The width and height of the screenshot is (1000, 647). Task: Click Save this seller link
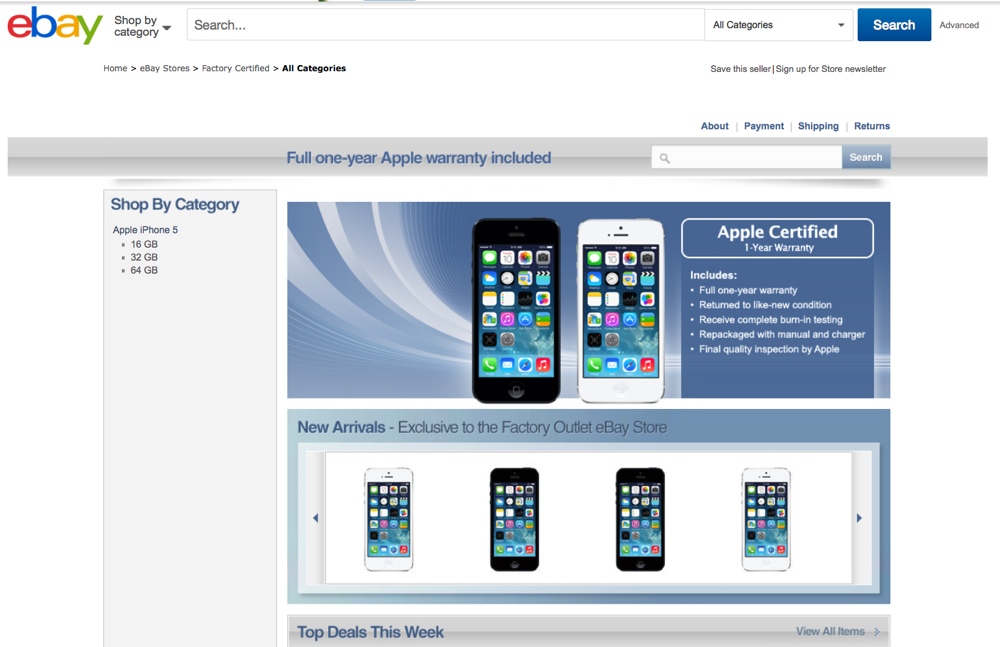tap(740, 69)
